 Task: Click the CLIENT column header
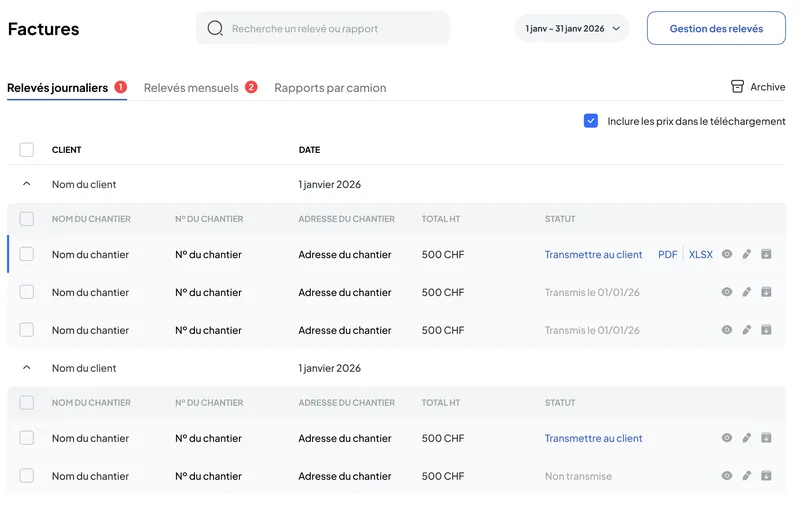(x=66, y=149)
